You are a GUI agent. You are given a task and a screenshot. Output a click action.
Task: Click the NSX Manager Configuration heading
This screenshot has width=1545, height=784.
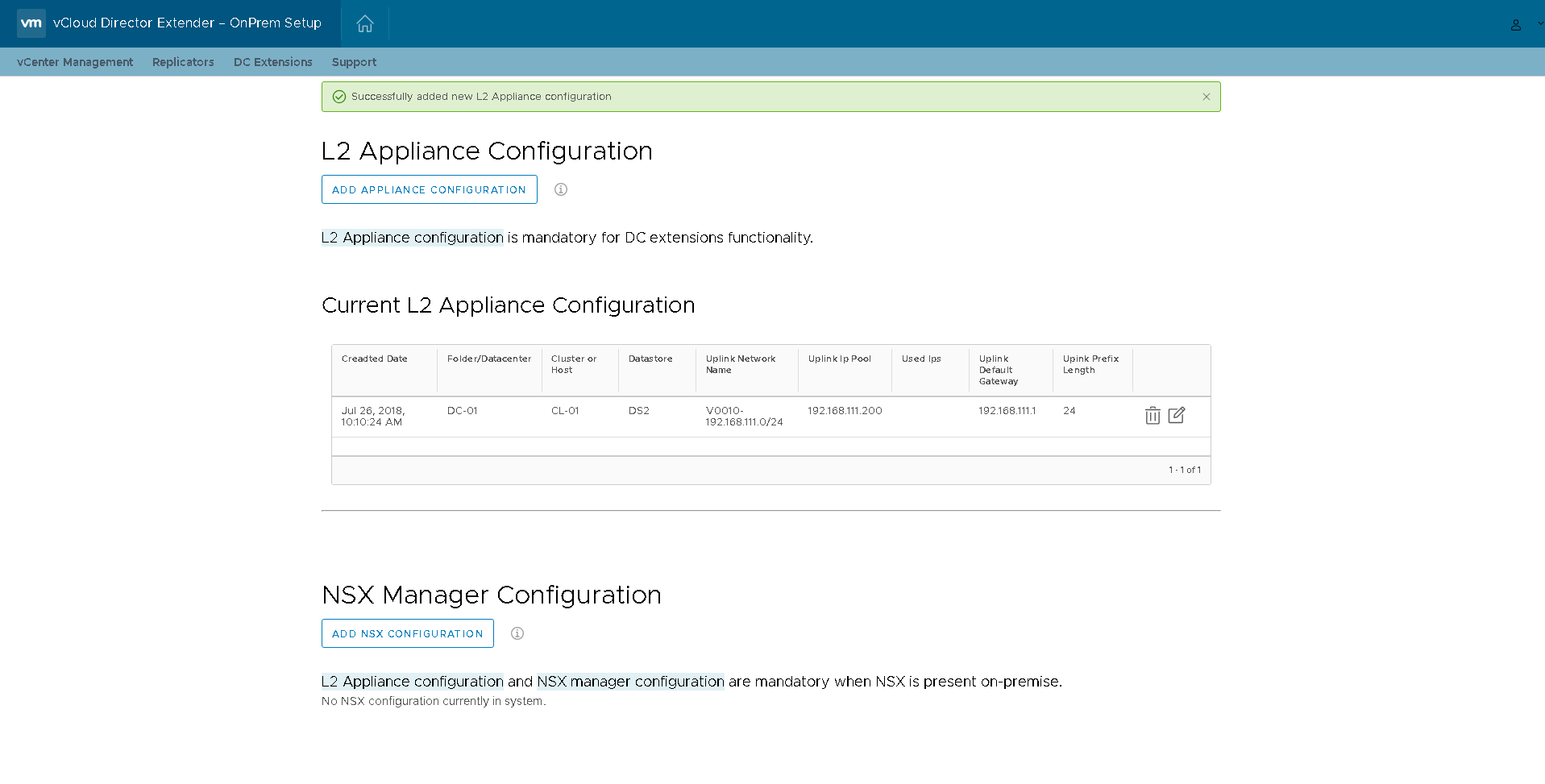[x=492, y=595]
